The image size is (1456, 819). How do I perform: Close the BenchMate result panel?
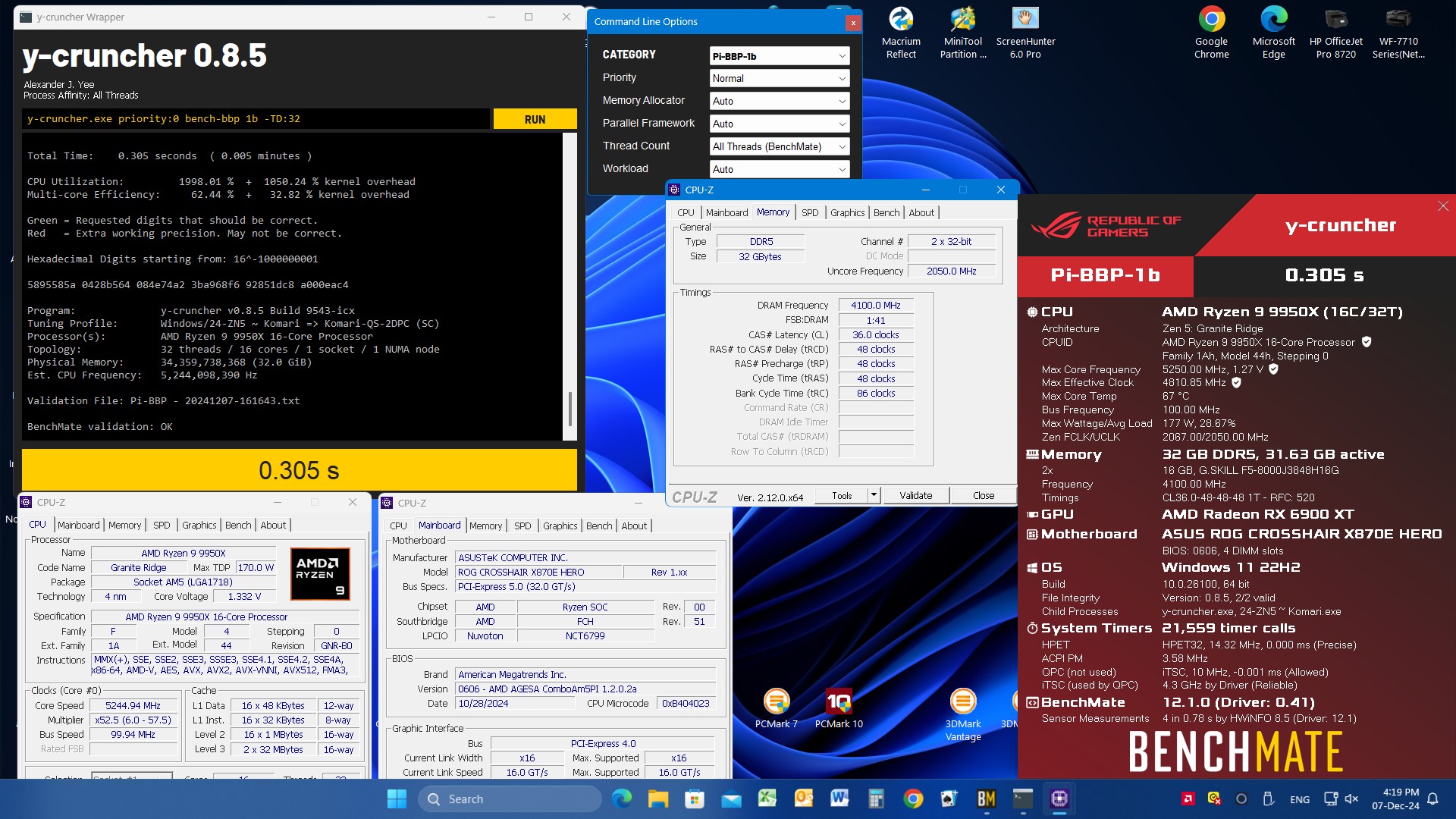[1443, 206]
